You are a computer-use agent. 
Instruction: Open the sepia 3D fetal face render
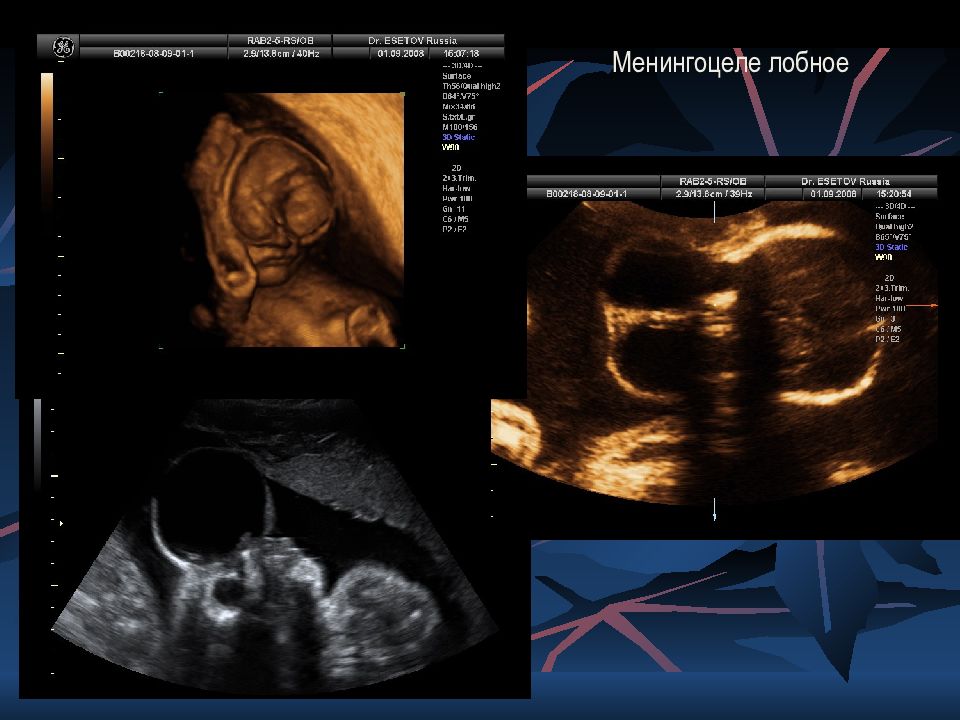click(x=282, y=220)
